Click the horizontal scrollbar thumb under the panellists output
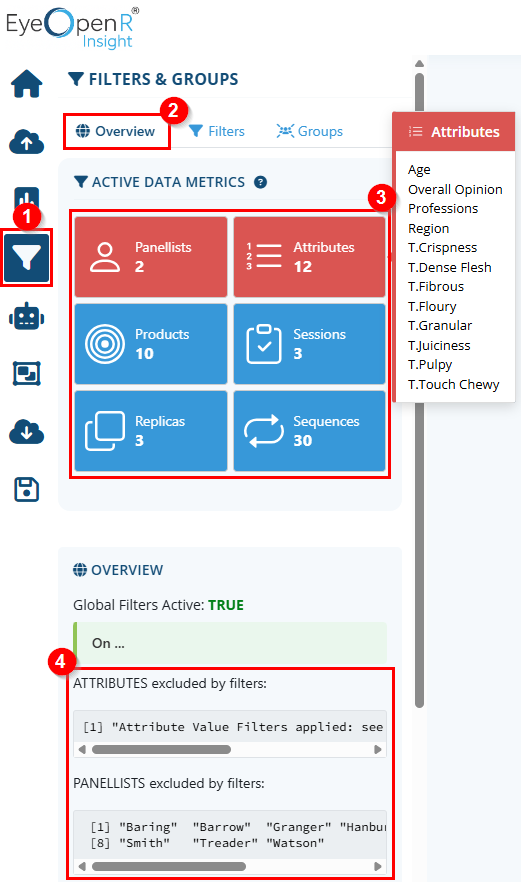Screen dimensions: 521x882 pos(169,866)
